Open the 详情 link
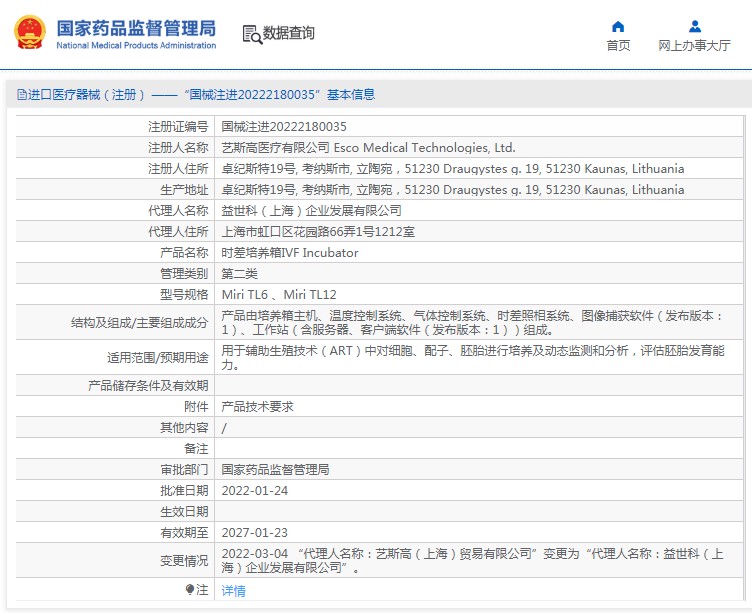This screenshot has width=752, height=613. coord(234,590)
